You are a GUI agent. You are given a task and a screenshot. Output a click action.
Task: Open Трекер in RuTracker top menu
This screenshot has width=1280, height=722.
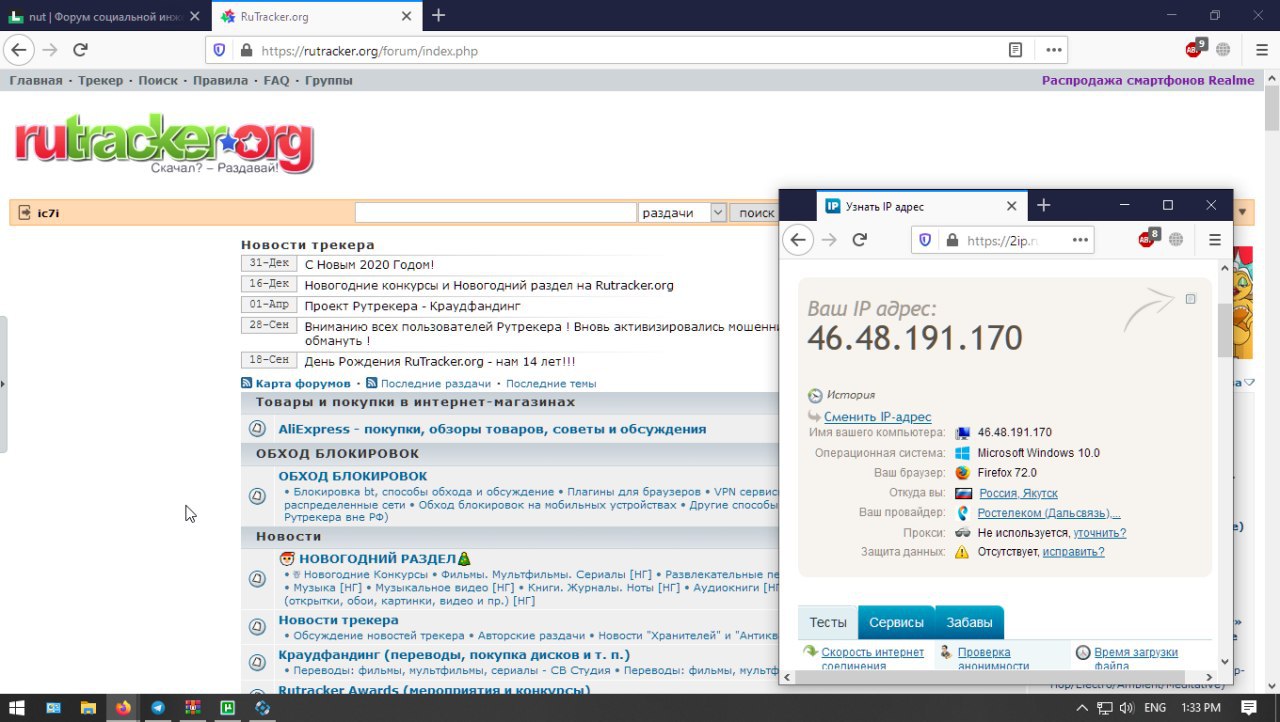click(100, 80)
